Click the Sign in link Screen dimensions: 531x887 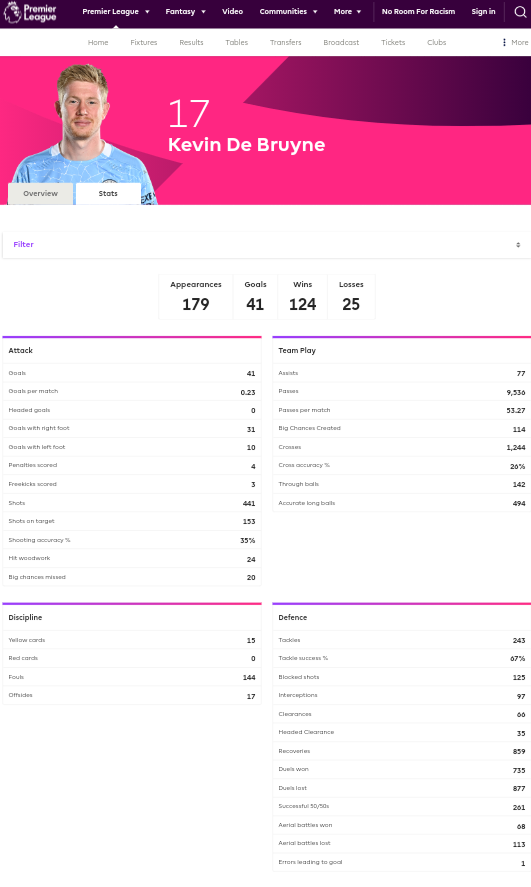point(483,12)
